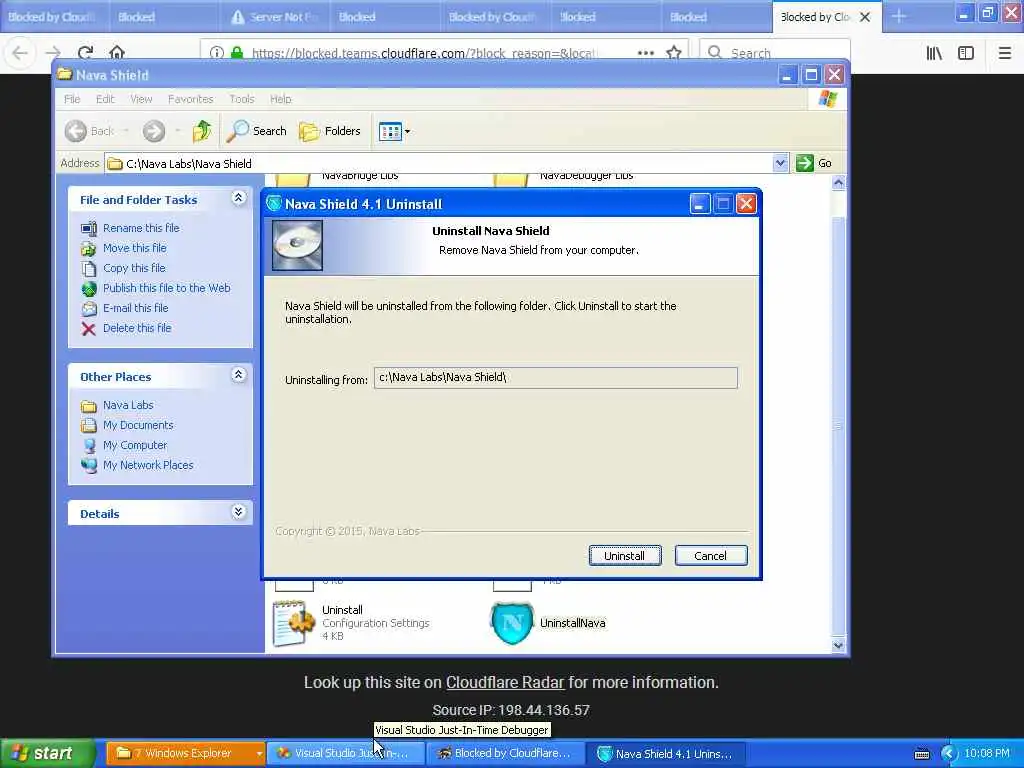Viewport: 1024px width, 768px height.
Task: Open Cloudflare Radar link on blocked page
Action: 505,682
